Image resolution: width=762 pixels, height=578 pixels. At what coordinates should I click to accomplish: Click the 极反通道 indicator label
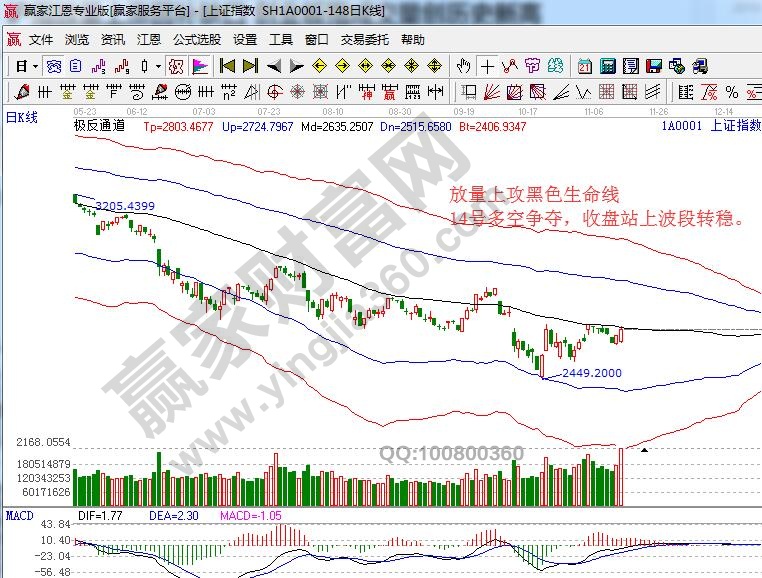pos(100,127)
